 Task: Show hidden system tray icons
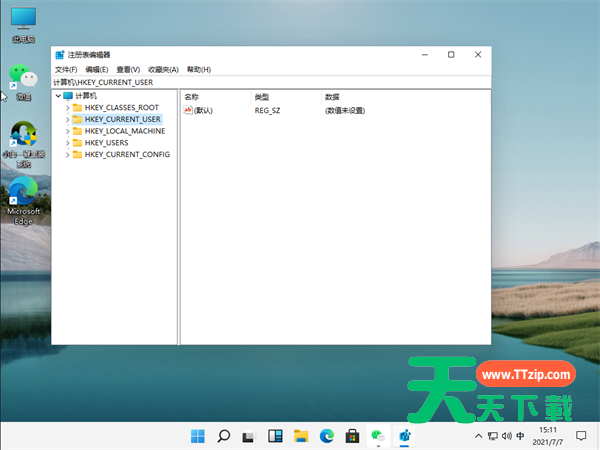click(x=476, y=436)
